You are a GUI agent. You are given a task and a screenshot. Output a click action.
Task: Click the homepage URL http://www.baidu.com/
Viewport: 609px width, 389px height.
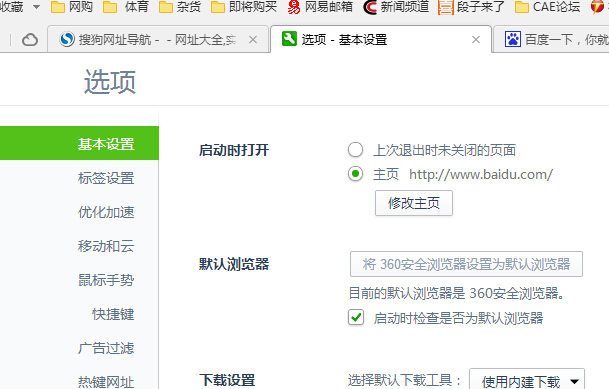coord(481,174)
